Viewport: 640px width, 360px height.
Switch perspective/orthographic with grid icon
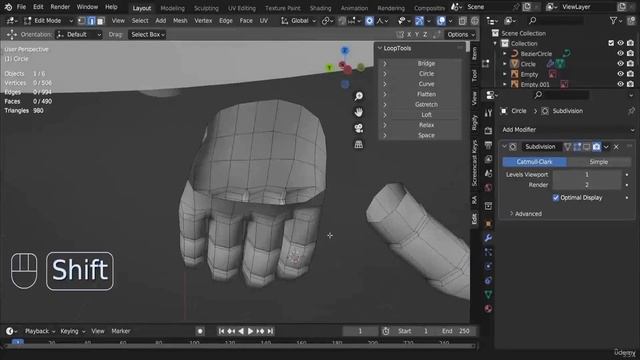point(359,144)
